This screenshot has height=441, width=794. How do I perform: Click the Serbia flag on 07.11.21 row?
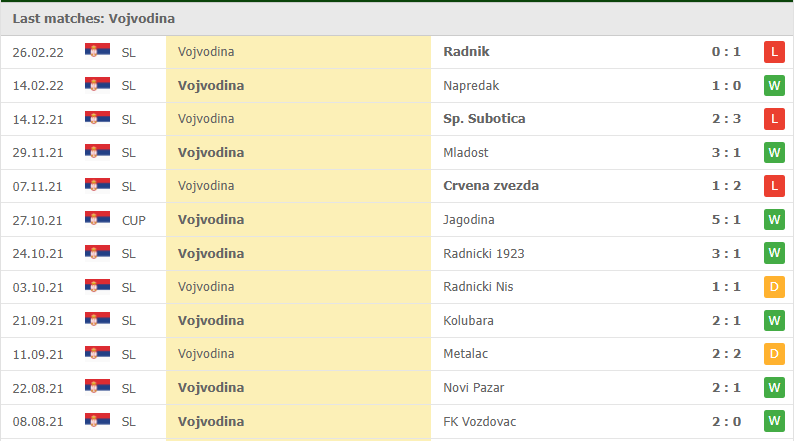97,185
